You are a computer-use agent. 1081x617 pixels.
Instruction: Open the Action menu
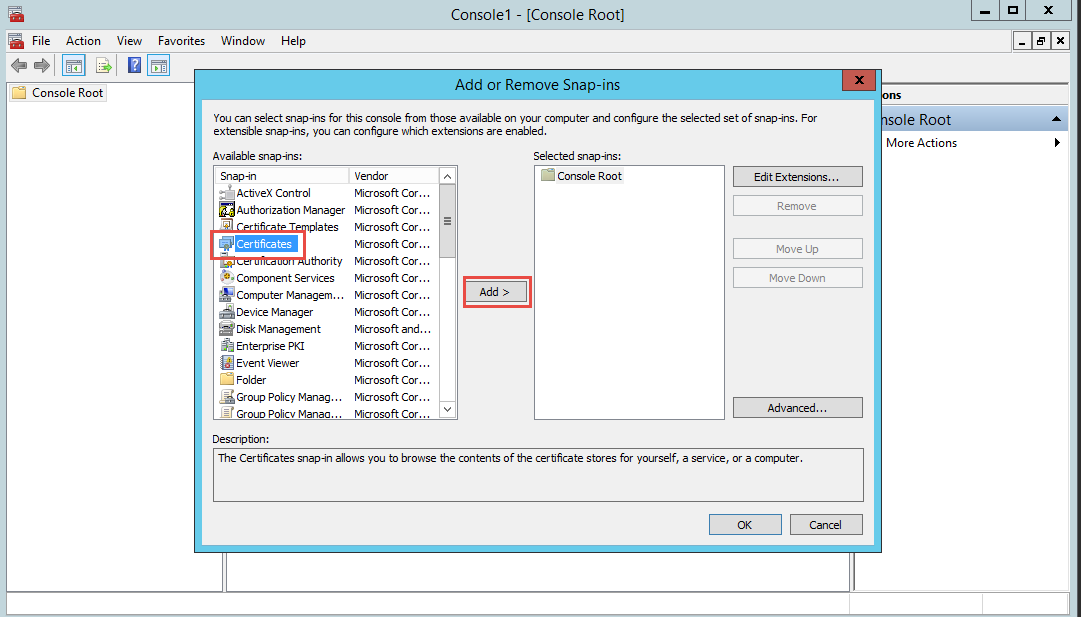[x=83, y=41]
